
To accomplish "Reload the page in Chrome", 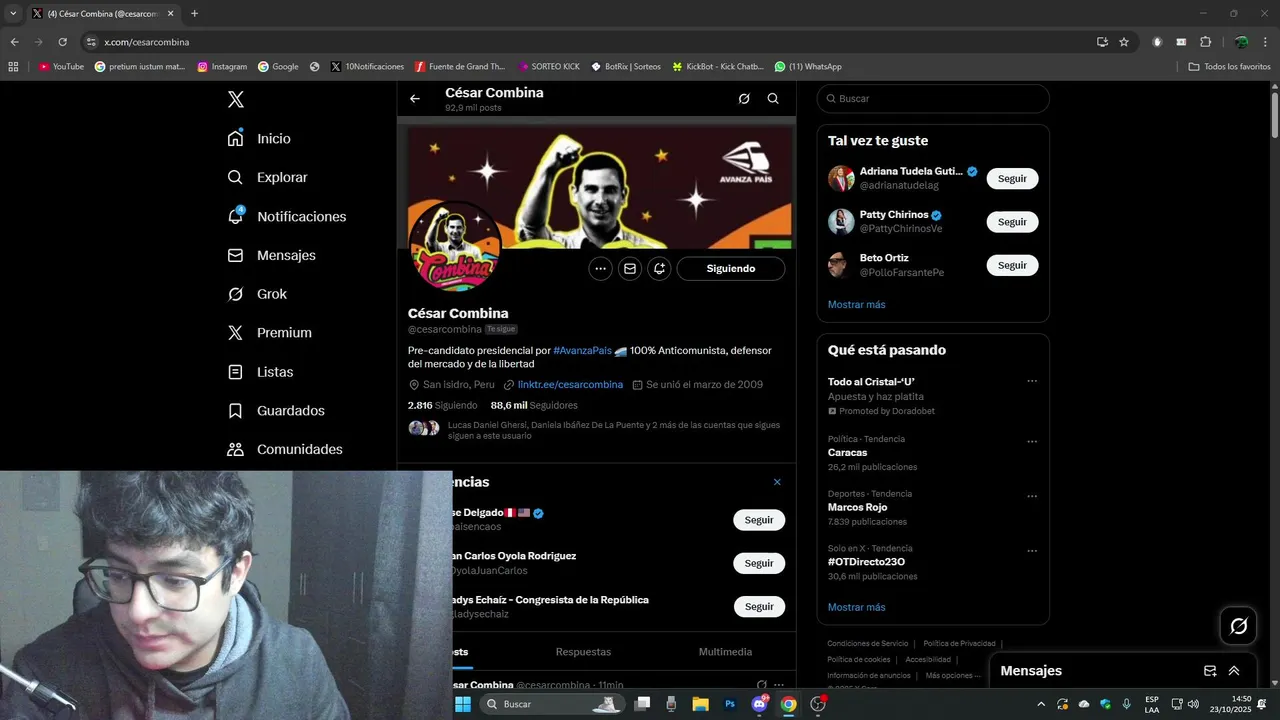I will [62, 42].
